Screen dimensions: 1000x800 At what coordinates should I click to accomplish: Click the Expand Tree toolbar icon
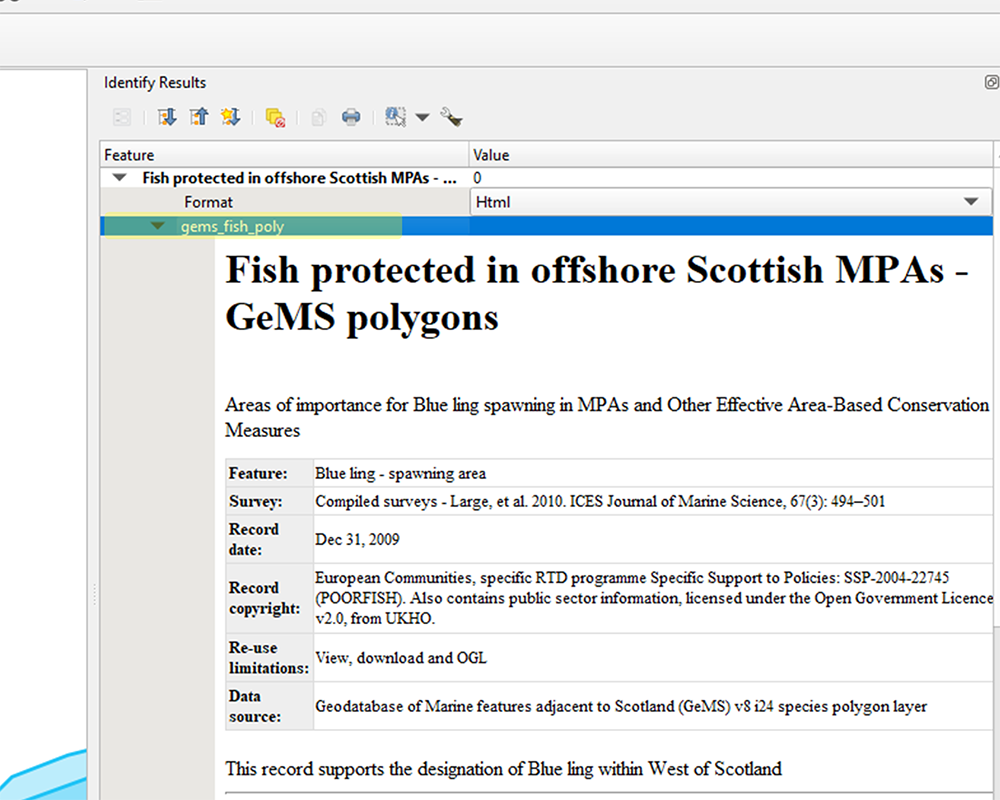point(167,118)
